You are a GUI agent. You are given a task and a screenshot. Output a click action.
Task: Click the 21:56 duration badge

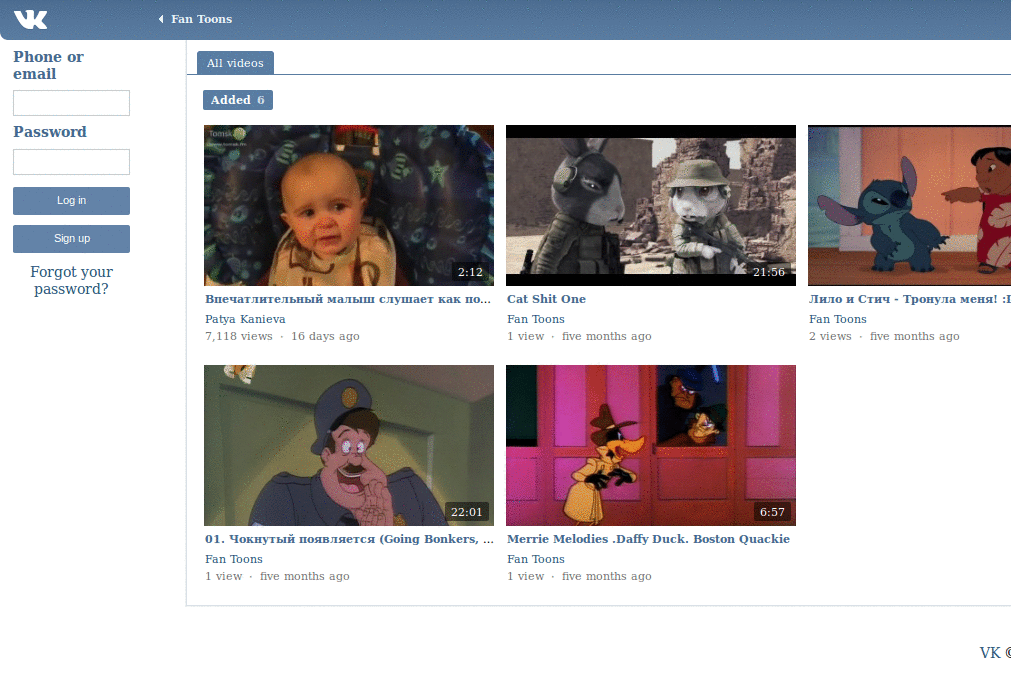[x=769, y=272]
